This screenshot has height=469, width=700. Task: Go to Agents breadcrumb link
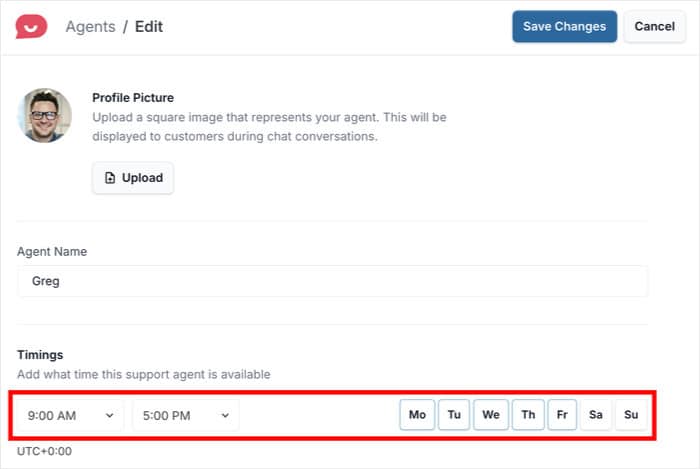[x=90, y=27]
